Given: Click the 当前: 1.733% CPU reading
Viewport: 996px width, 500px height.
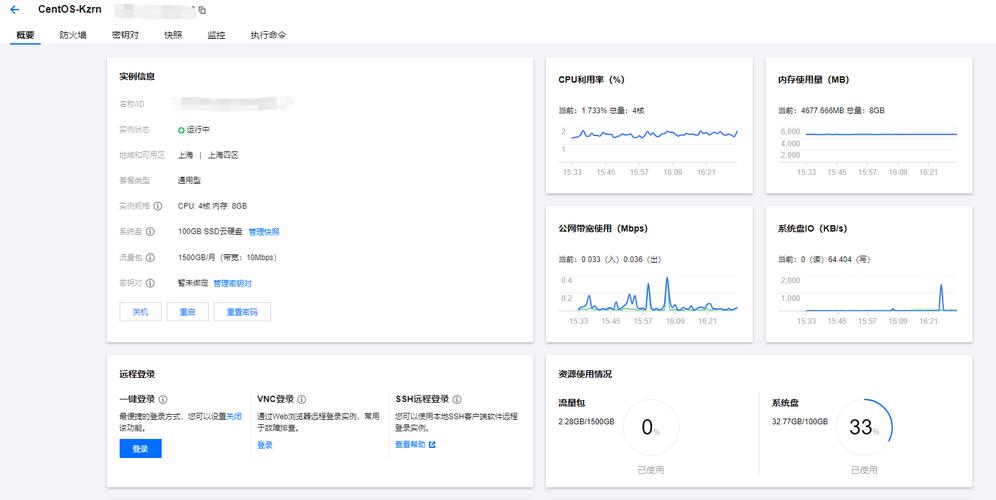Looking at the screenshot, I should (x=582, y=111).
